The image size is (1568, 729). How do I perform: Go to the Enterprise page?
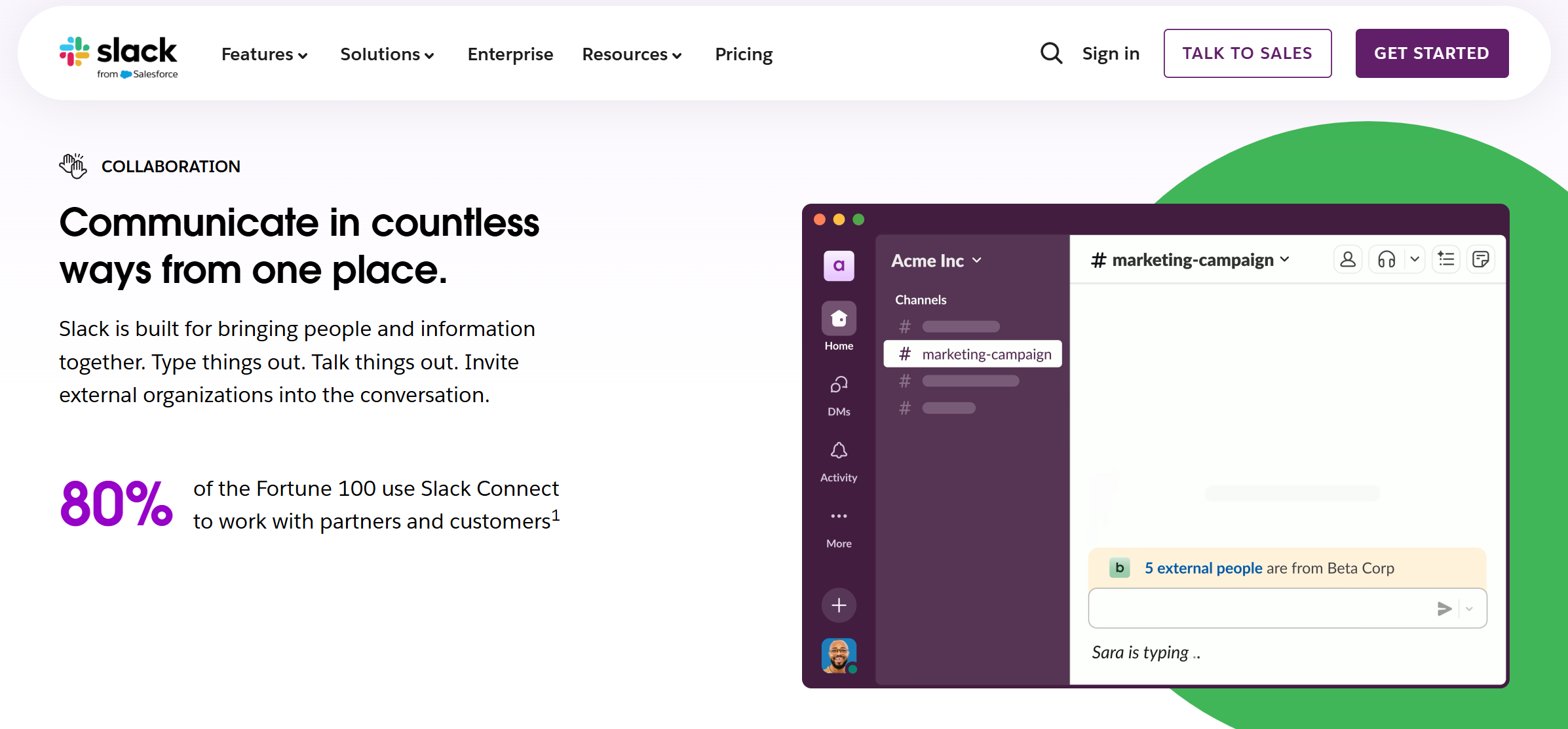pos(510,54)
